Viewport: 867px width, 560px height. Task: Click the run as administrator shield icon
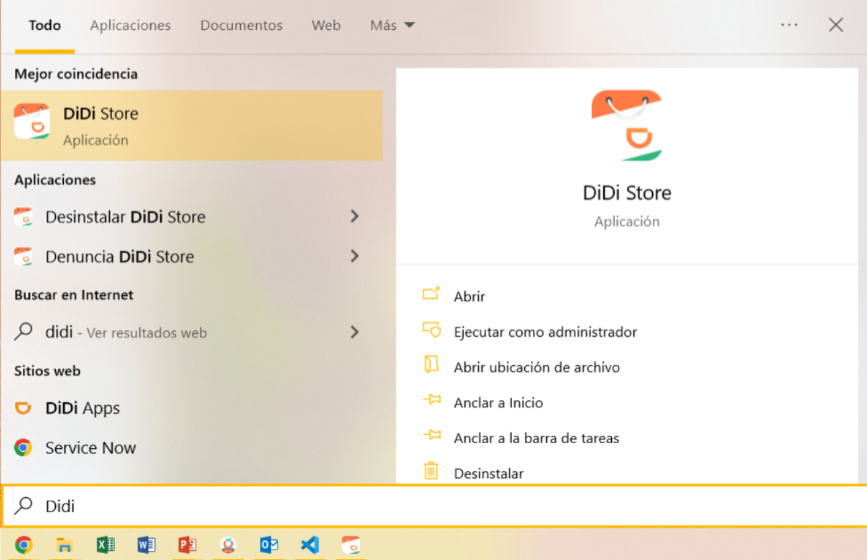pos(431,330)
